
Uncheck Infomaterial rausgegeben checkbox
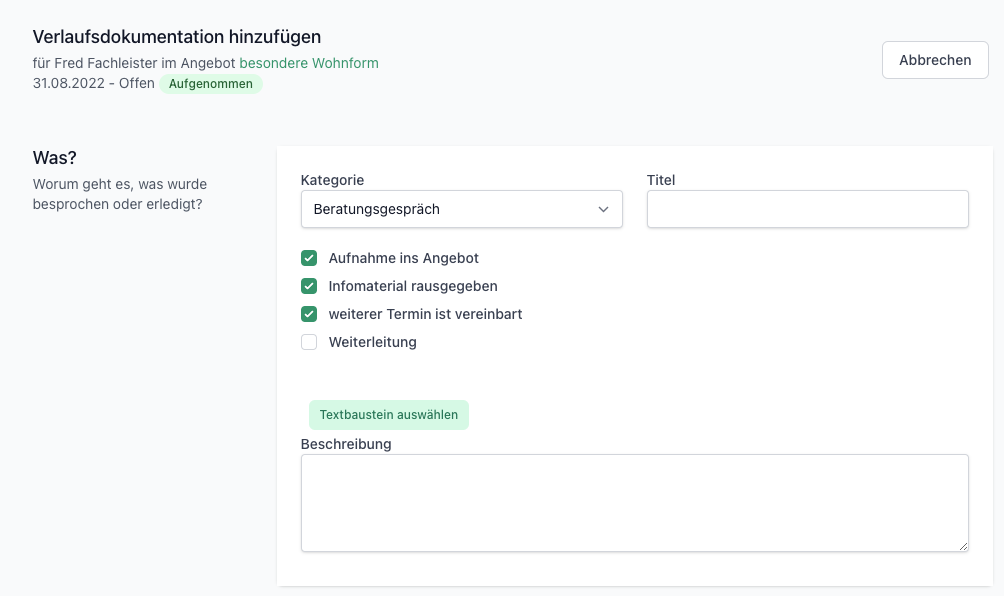309,286
